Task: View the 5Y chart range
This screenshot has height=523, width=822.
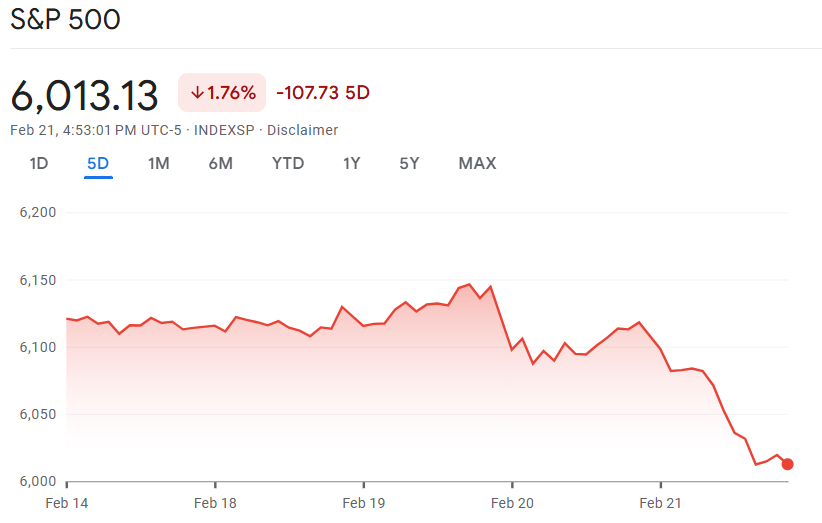Action: coord(409,163)
